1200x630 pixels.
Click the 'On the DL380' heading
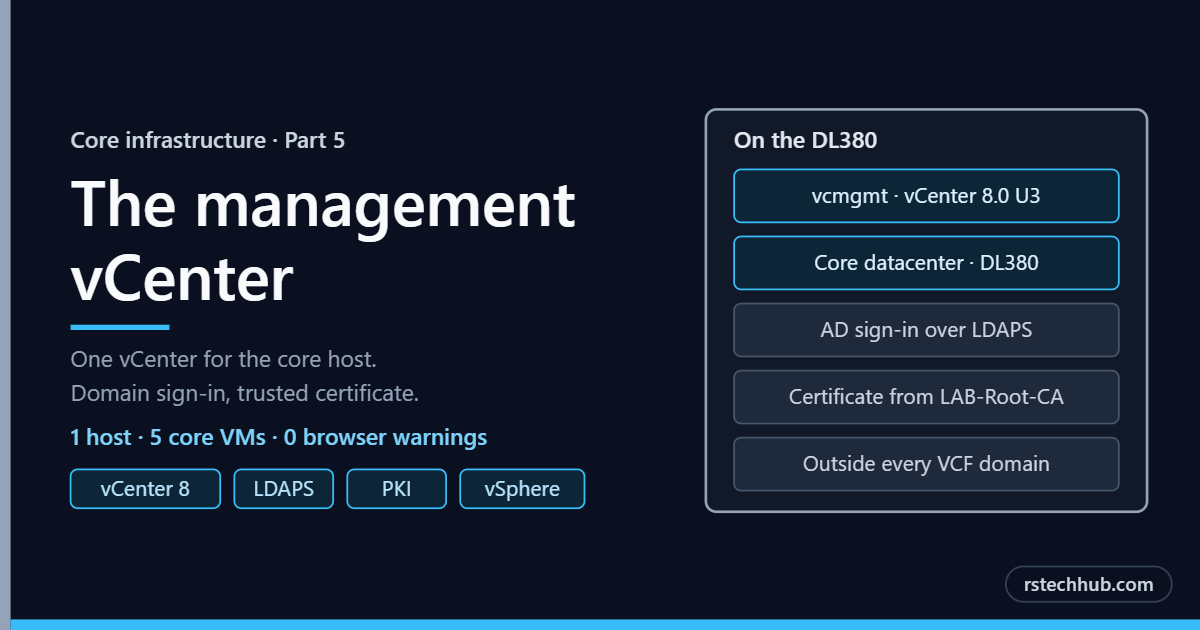tap(805, 141)
